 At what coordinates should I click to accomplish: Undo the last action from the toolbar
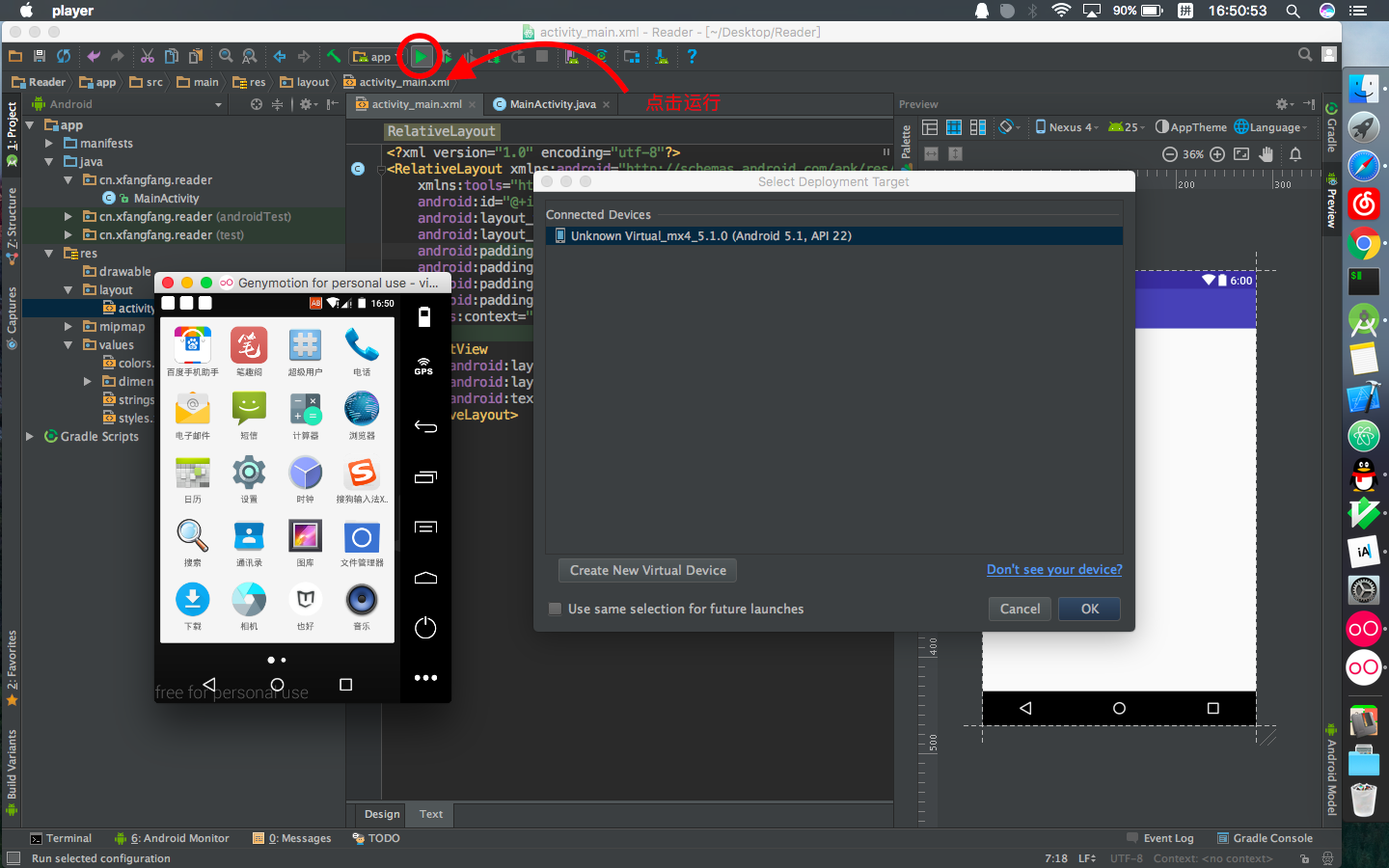point(94,56)
